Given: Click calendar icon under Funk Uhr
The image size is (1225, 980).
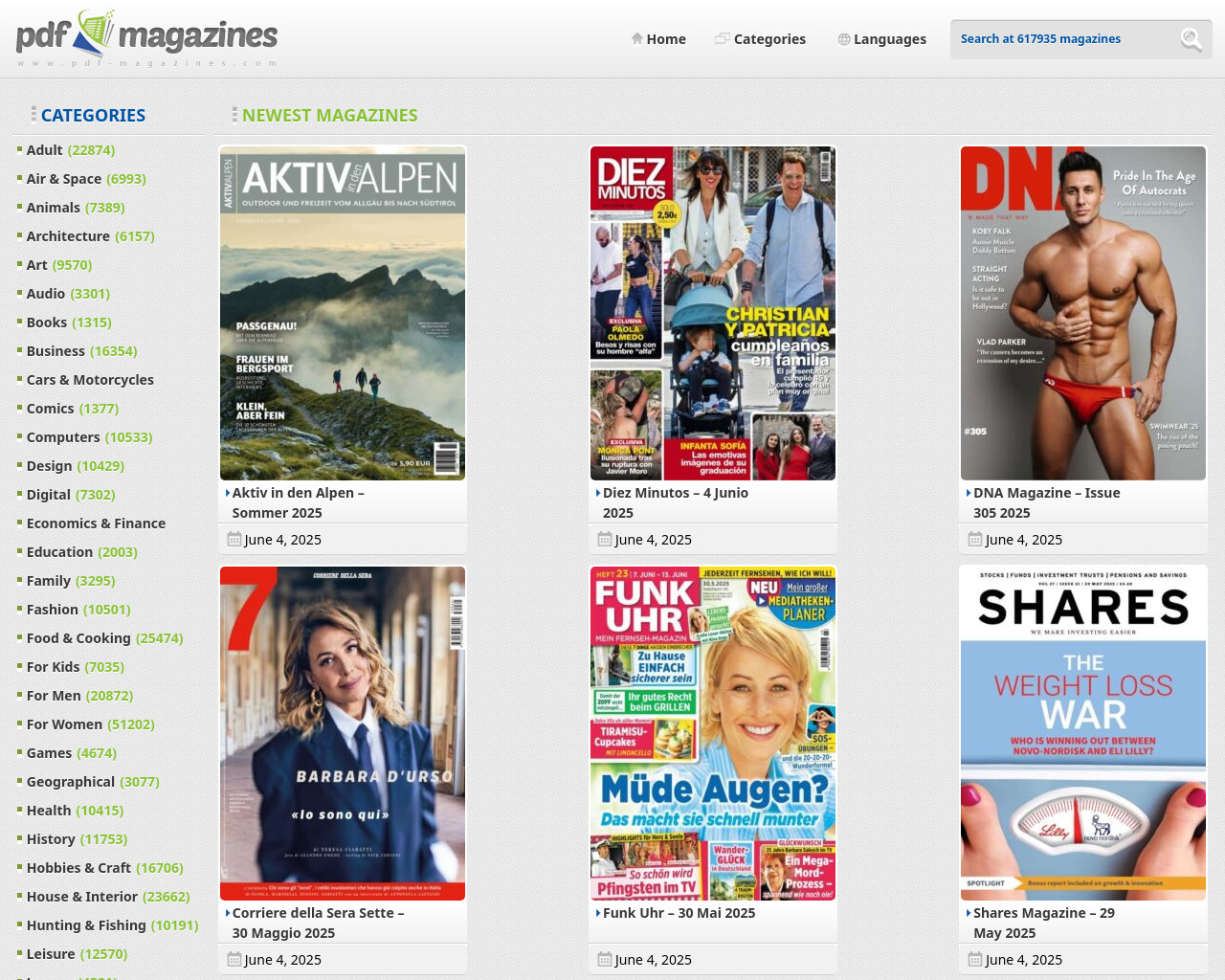Looking at the screenshot, I should [604, 959].
